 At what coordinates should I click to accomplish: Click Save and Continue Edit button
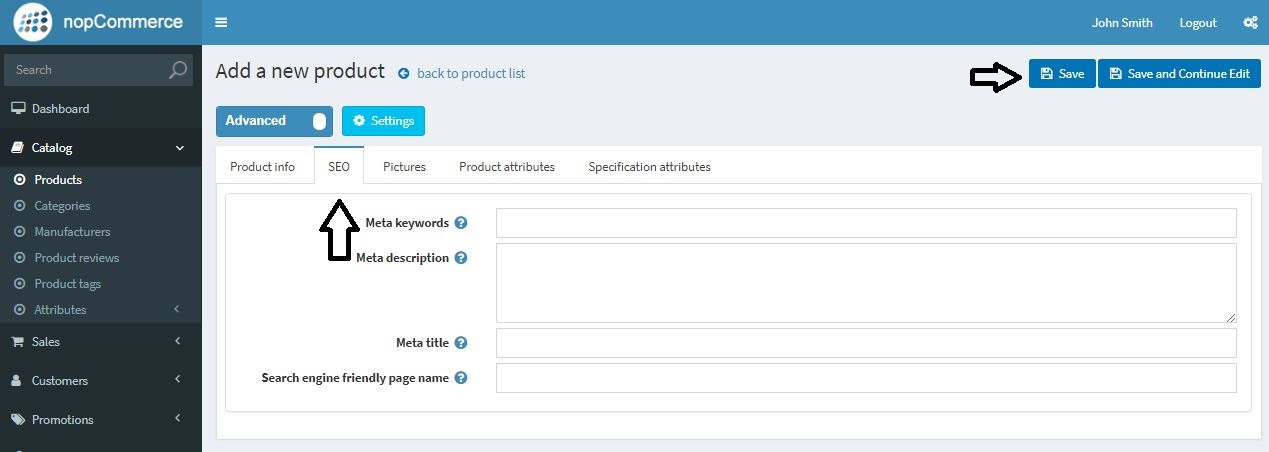[1178, 74]
